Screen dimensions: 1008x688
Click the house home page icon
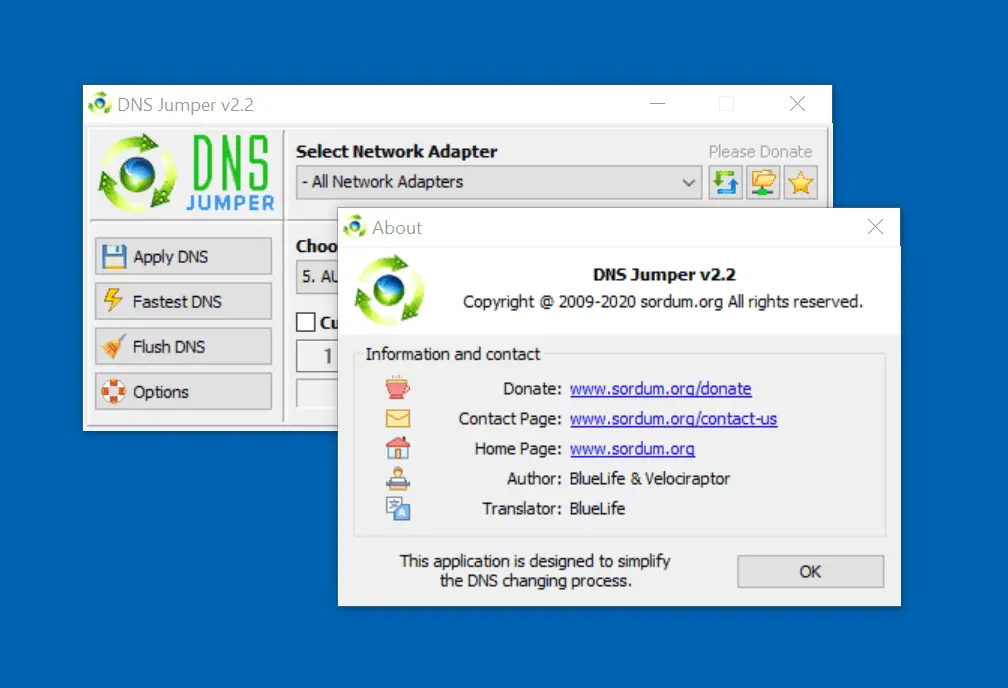tap(398, 448)
